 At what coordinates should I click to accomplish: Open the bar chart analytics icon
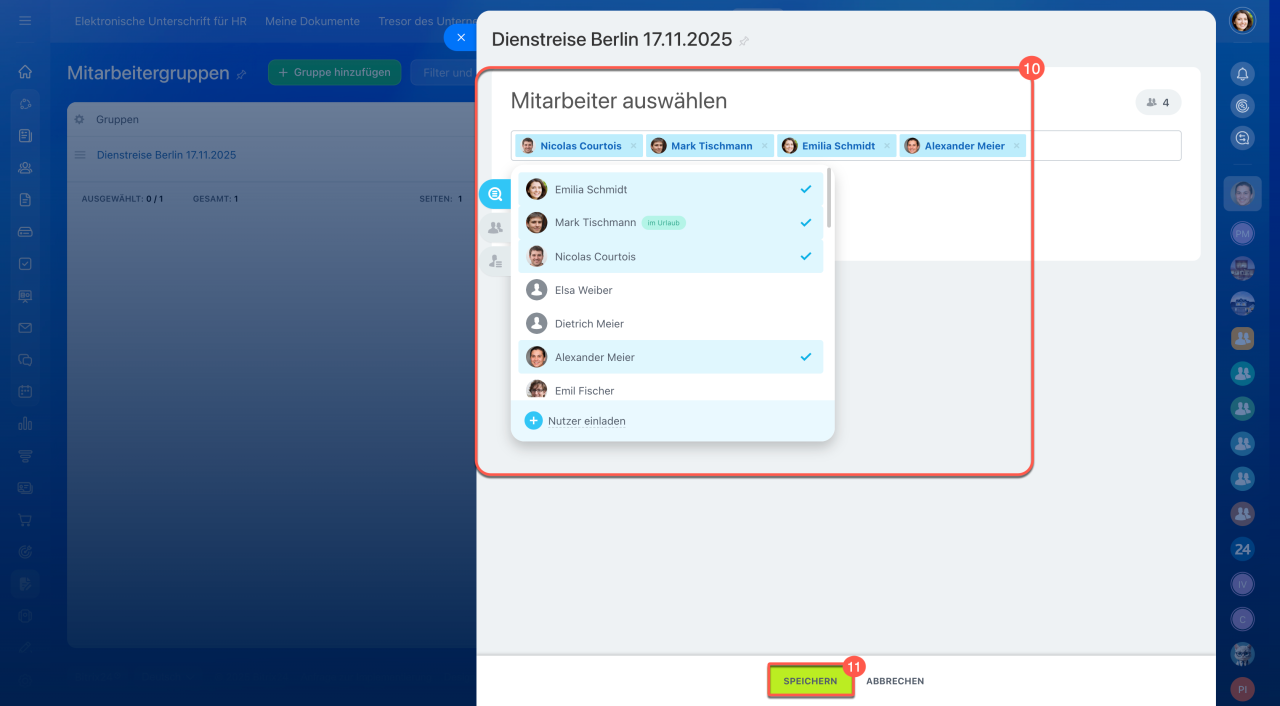tap(25, 424)
